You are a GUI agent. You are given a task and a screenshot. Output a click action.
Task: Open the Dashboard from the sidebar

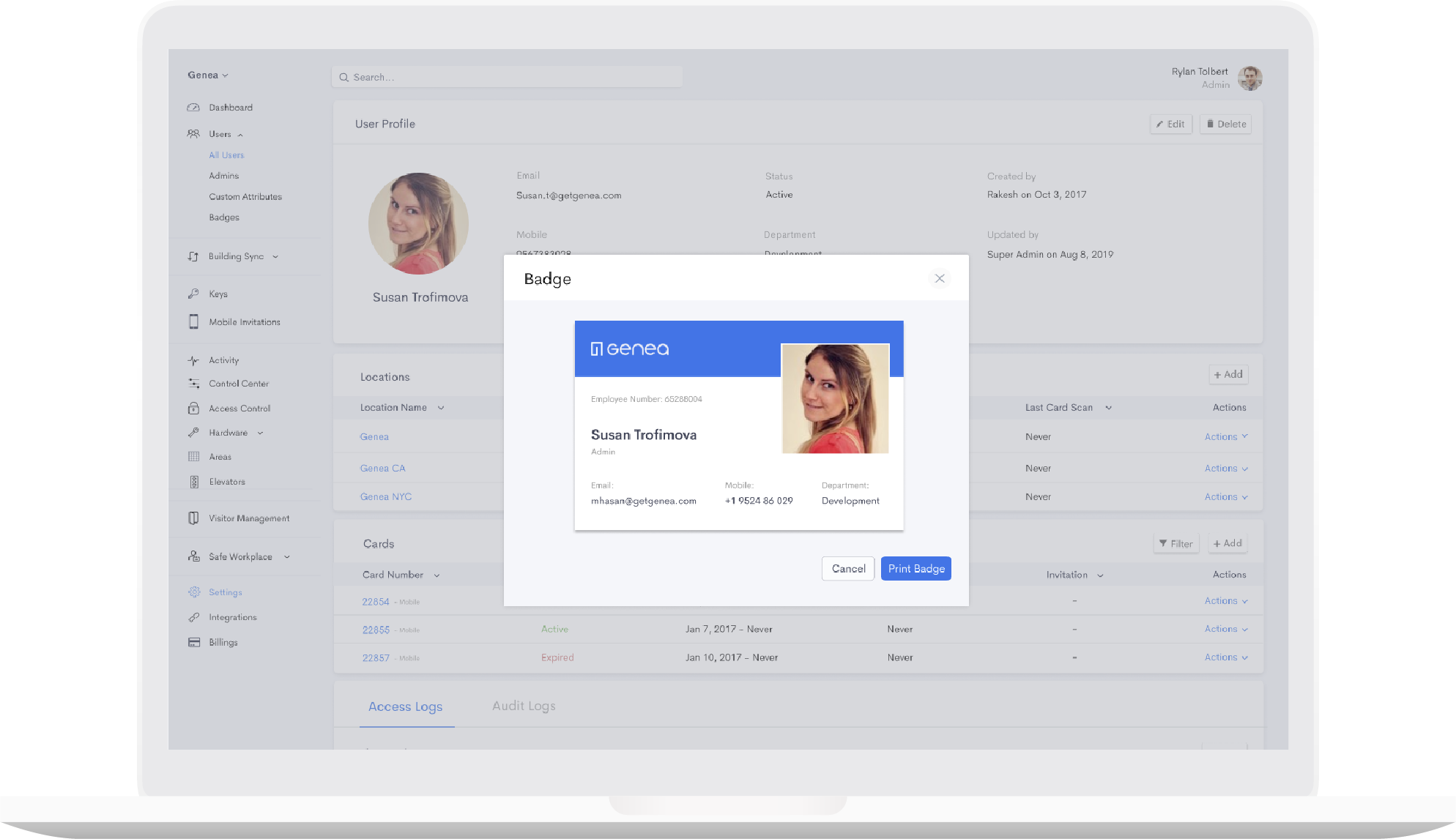pyautogui.click(x=229, y=107)
